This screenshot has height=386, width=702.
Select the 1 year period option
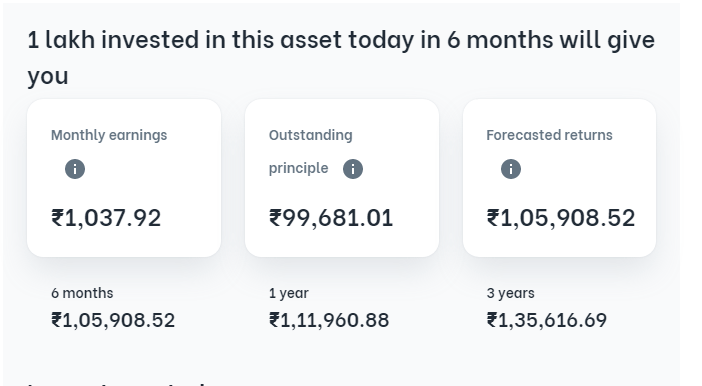289,293
